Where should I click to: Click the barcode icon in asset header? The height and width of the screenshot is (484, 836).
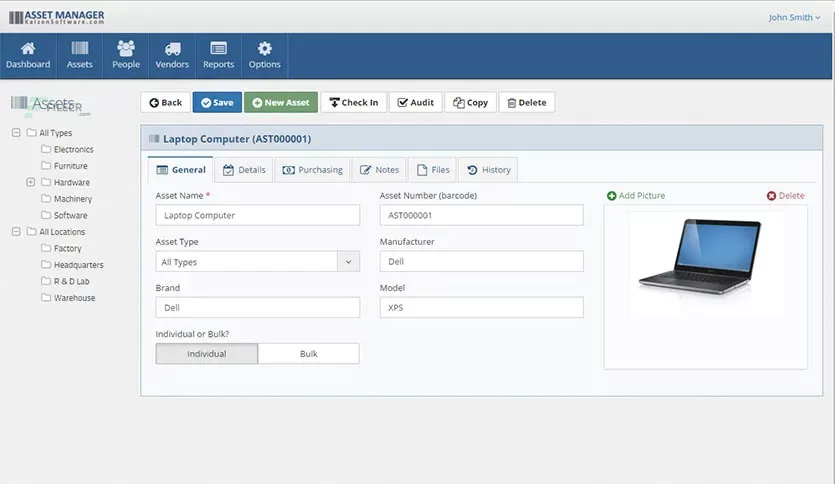coord(154,139)
